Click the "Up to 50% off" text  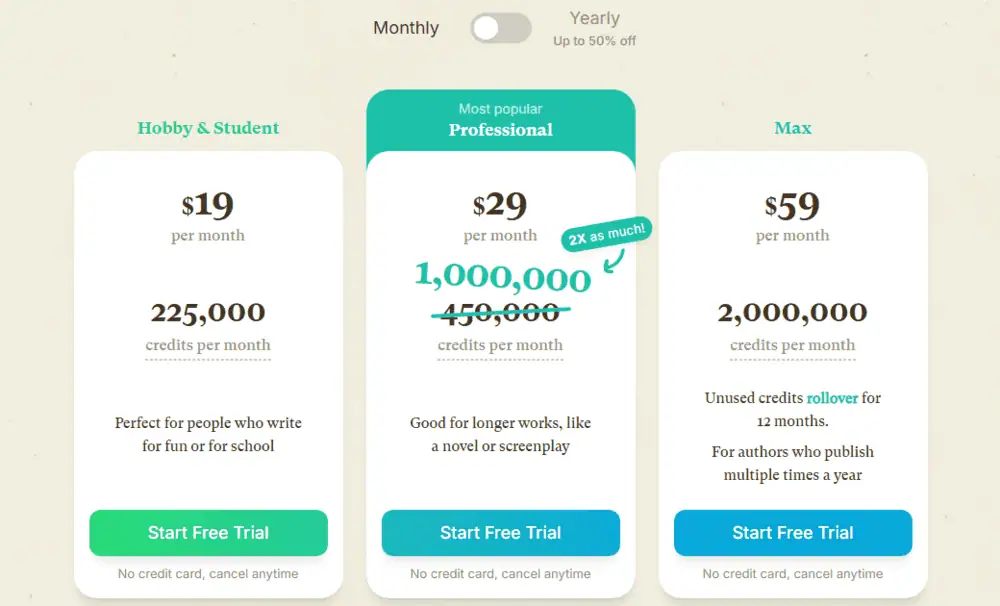pyautogui.click(x=594, y=38)
